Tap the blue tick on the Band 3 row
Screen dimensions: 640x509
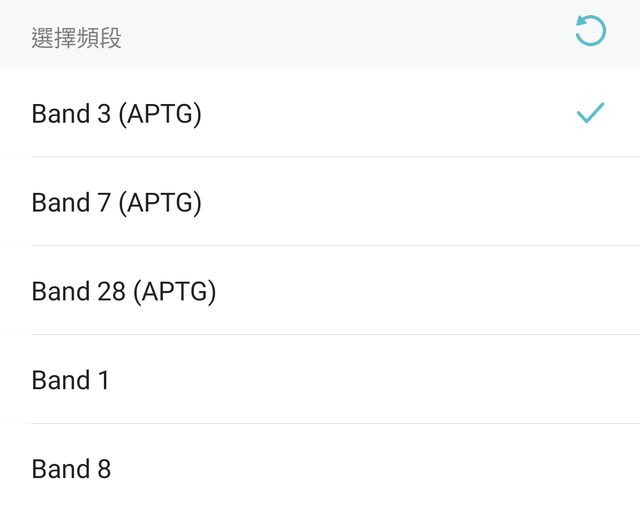[590, 113]
